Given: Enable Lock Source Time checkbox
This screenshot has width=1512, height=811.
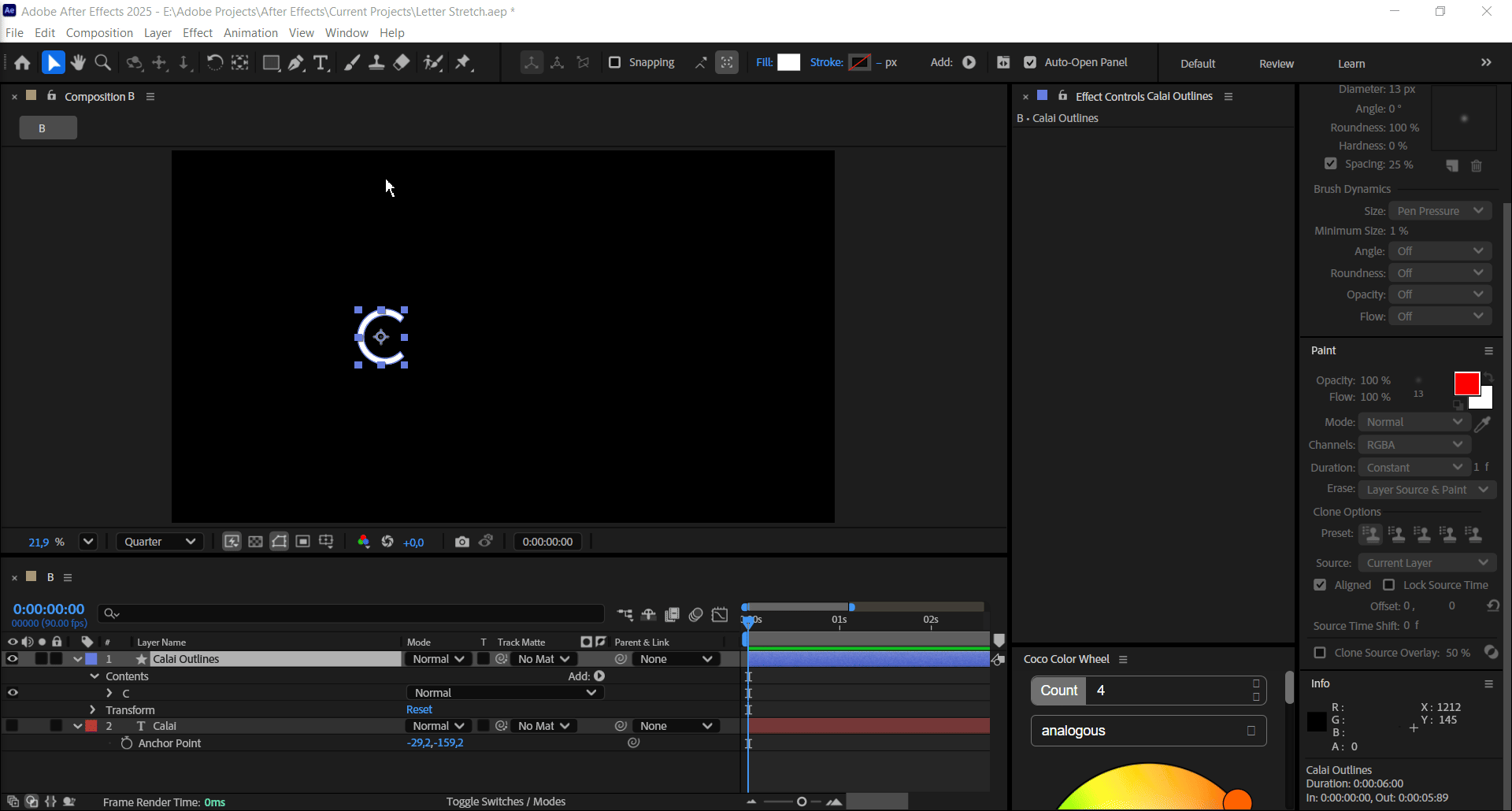Looking at the screenshot, I should click(1389, 585).
